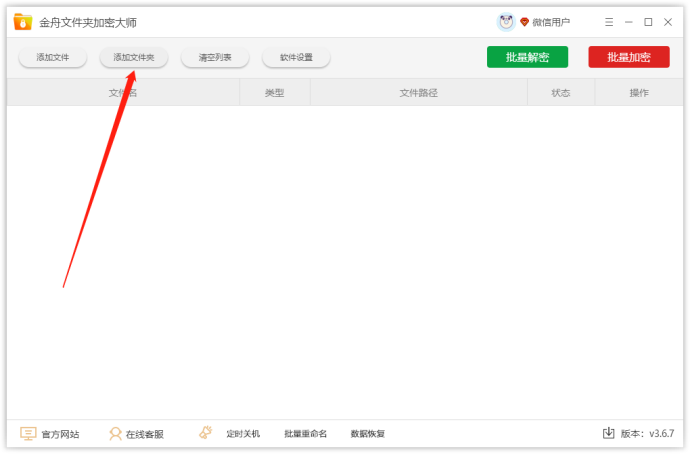This screenshot has width=691, height=454.
Task: Click the app logo folder icon
Action: point(22,22)
